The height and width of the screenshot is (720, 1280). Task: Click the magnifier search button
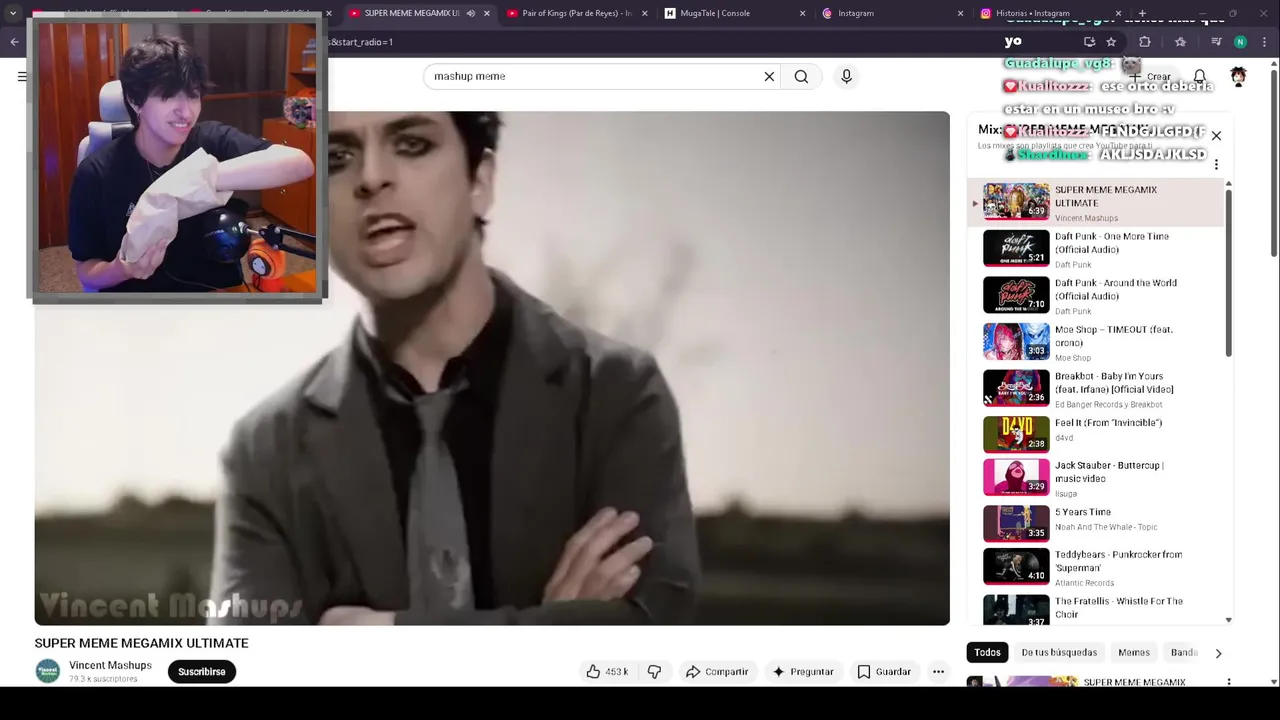click(x=801, y=76)
